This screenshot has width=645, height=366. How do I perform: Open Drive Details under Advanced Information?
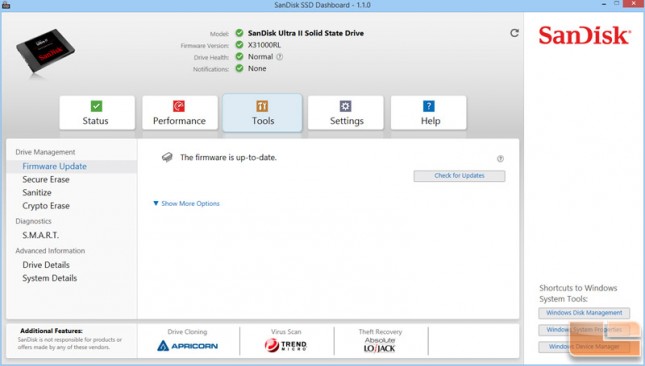46,265
